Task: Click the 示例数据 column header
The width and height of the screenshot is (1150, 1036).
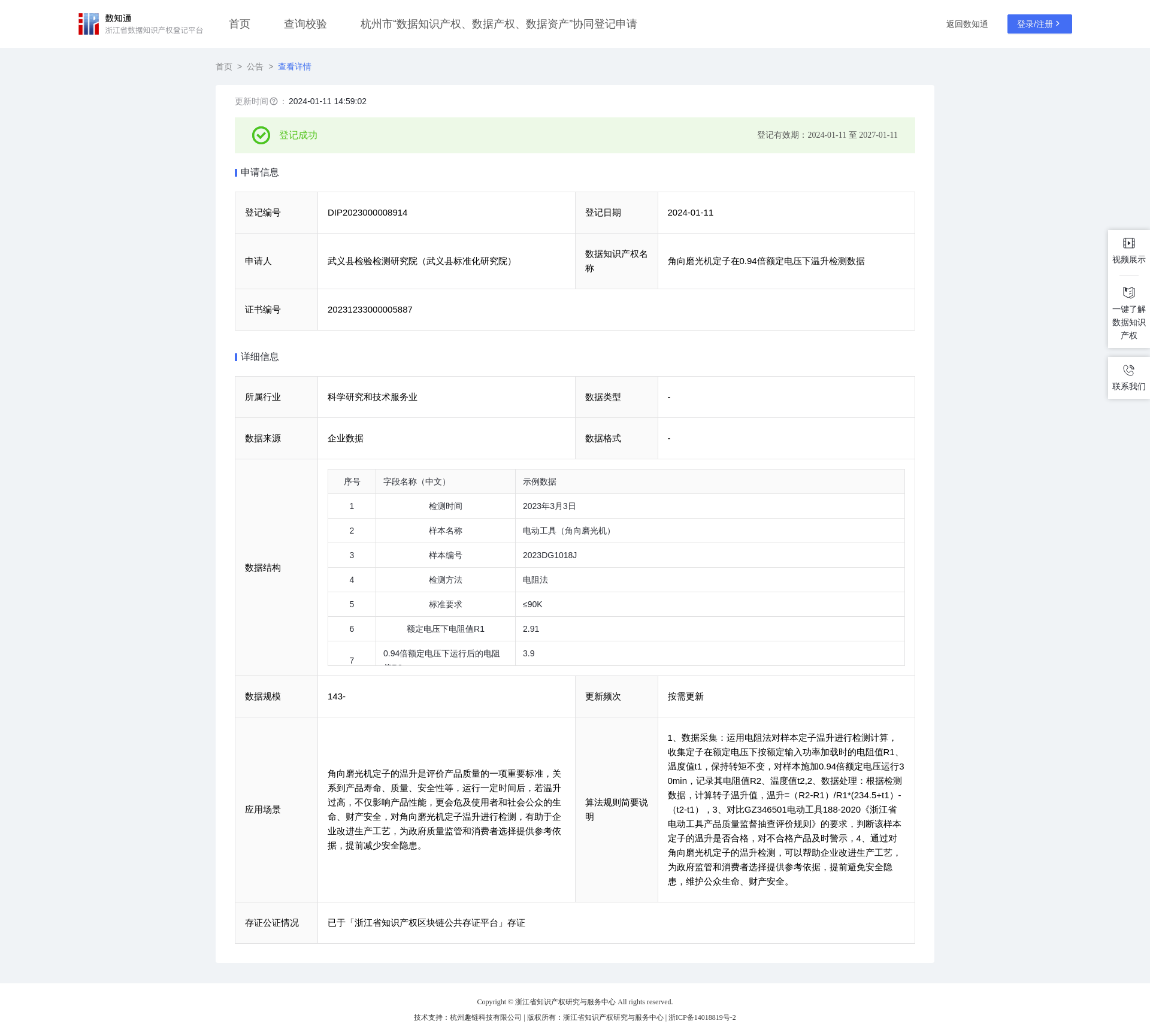Action: [x=709, y=481]
